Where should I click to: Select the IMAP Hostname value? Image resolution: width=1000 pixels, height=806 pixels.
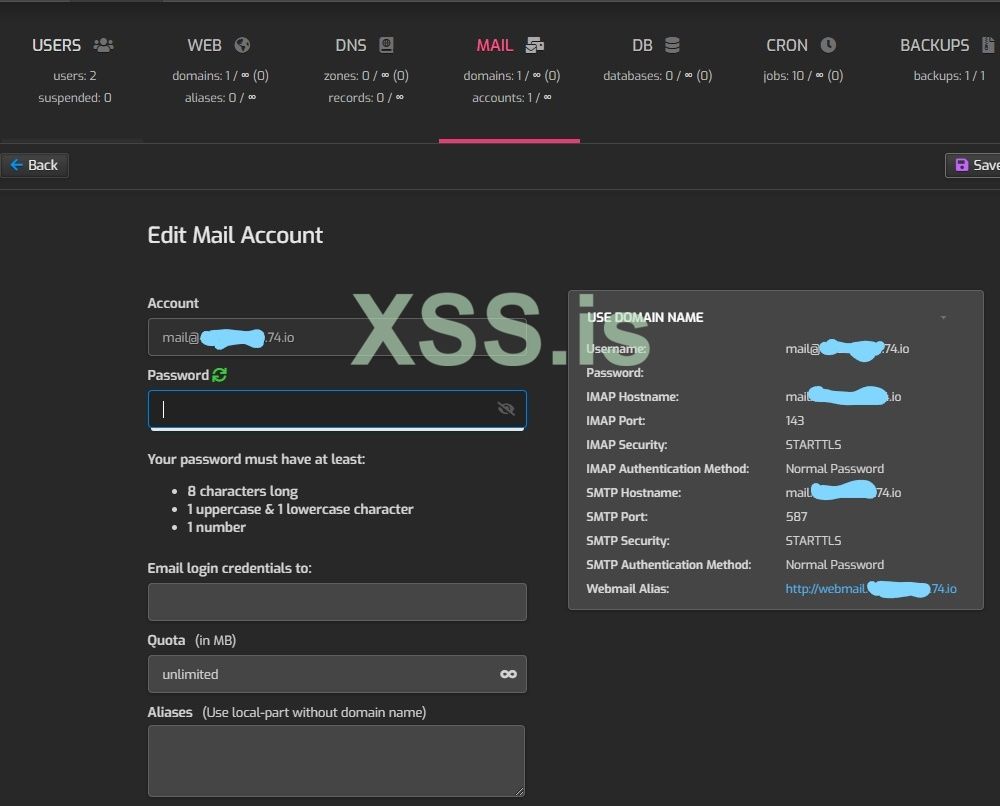(x=843, y=397)
